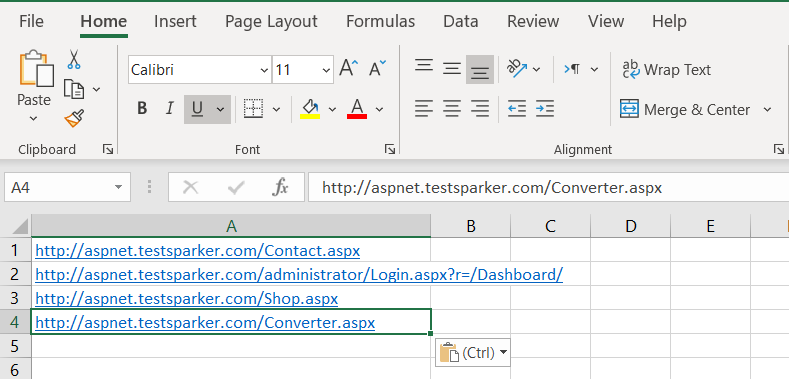Toggle Bold formatting
Screen dimensions: 789x379
tap(142, 109)
